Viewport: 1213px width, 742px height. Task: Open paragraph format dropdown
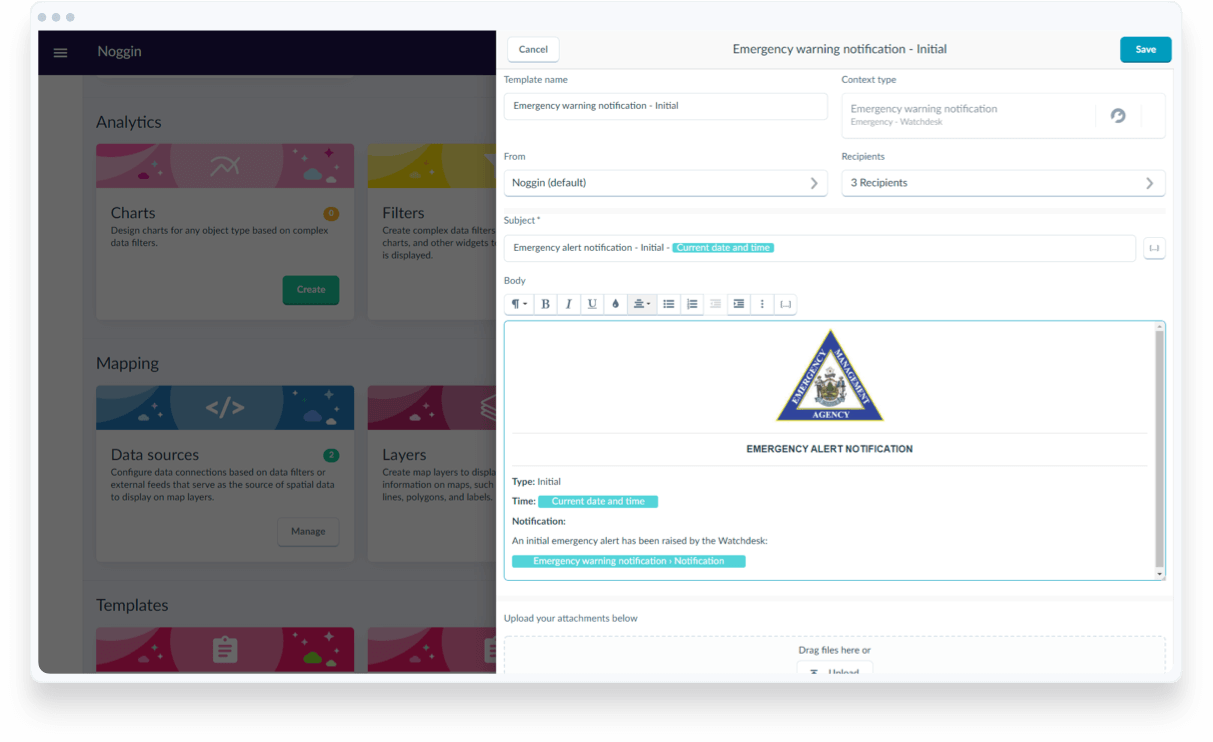pos(519,304)
